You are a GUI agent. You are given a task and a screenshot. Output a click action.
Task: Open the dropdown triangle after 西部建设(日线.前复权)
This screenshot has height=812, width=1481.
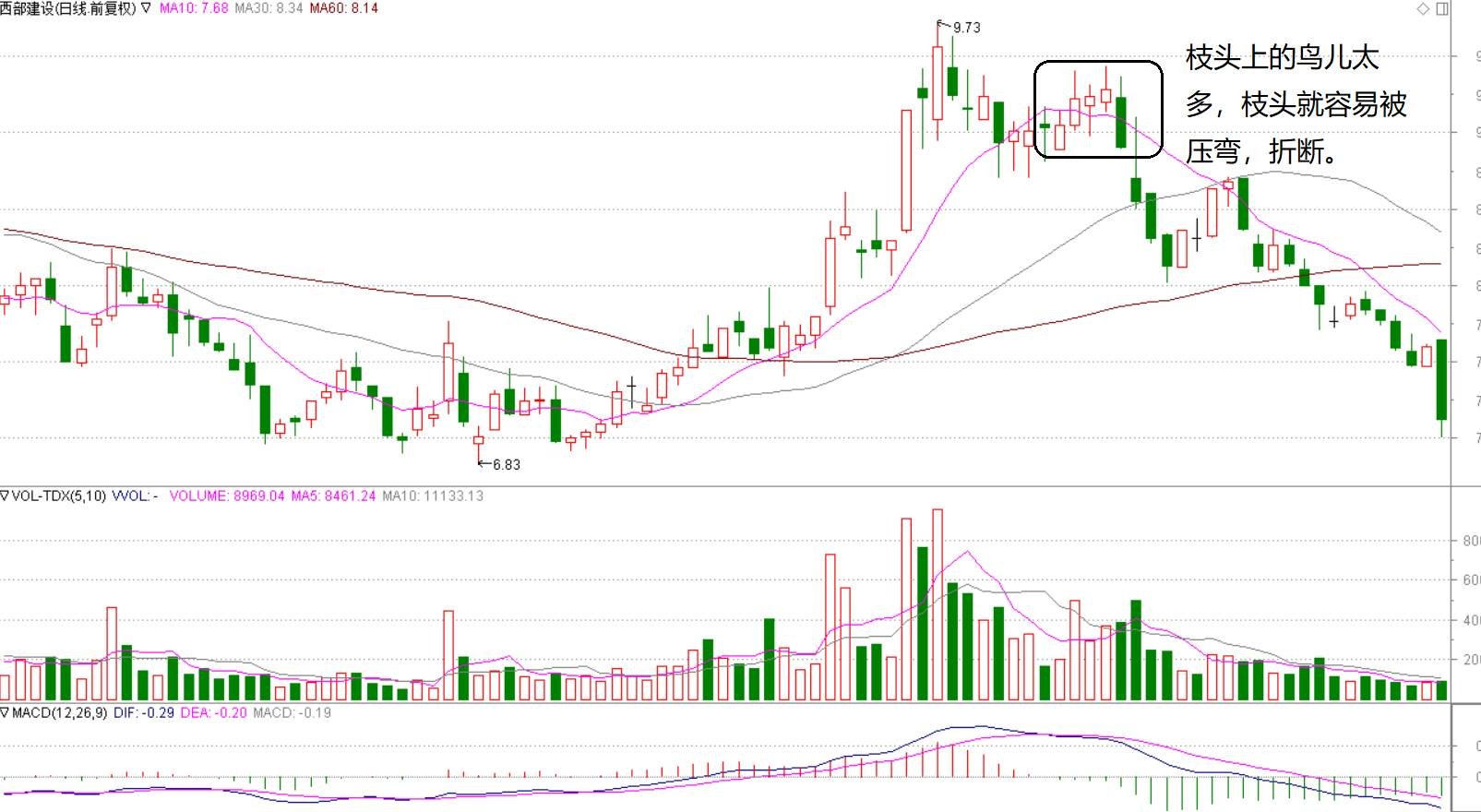point(146,8)
